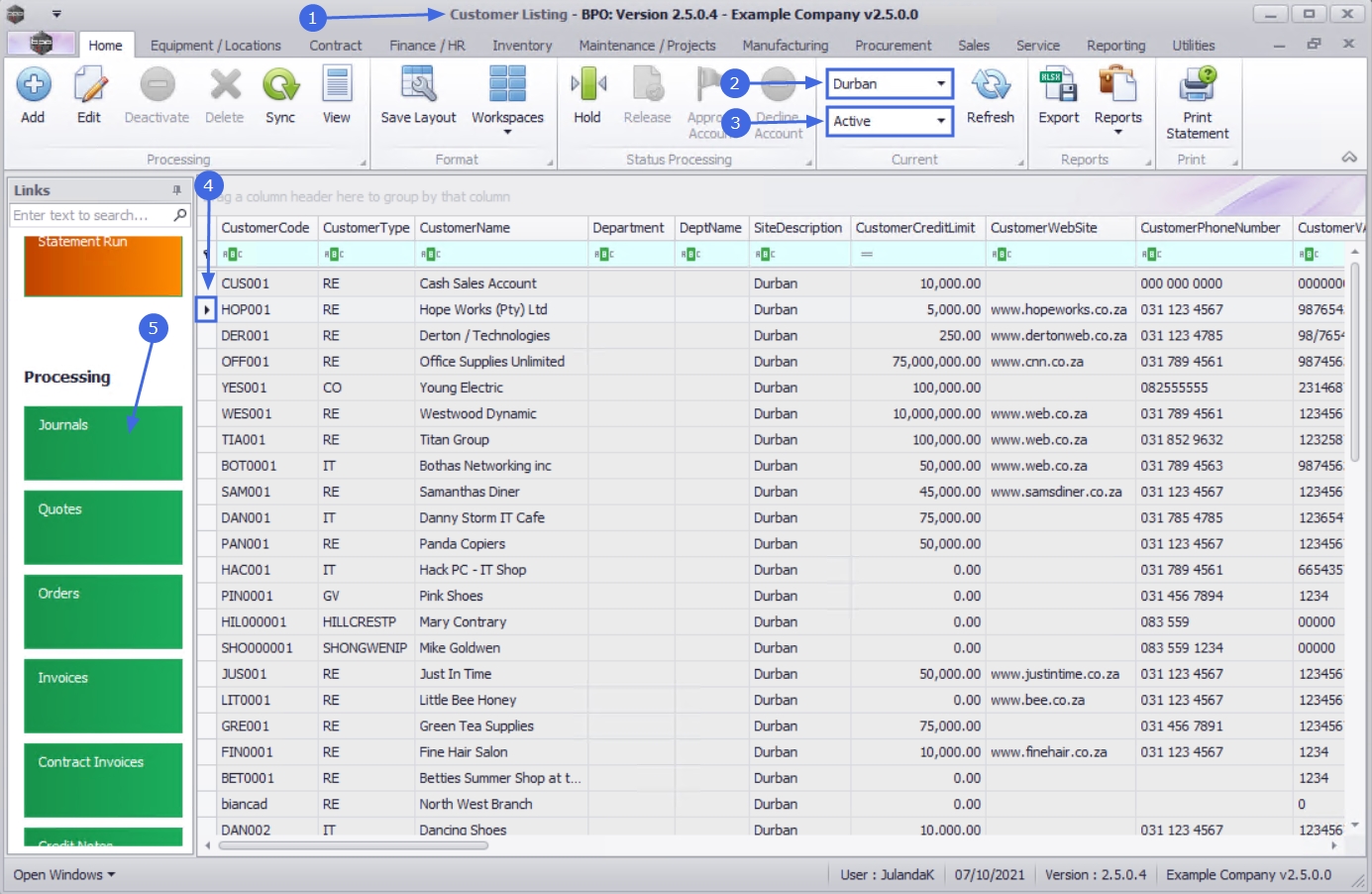
Task: Pin the Links panel
Action: [x=176, y=190]
